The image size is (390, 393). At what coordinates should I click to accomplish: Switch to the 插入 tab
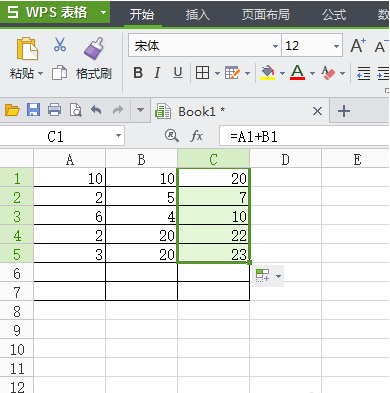[198, 15]
